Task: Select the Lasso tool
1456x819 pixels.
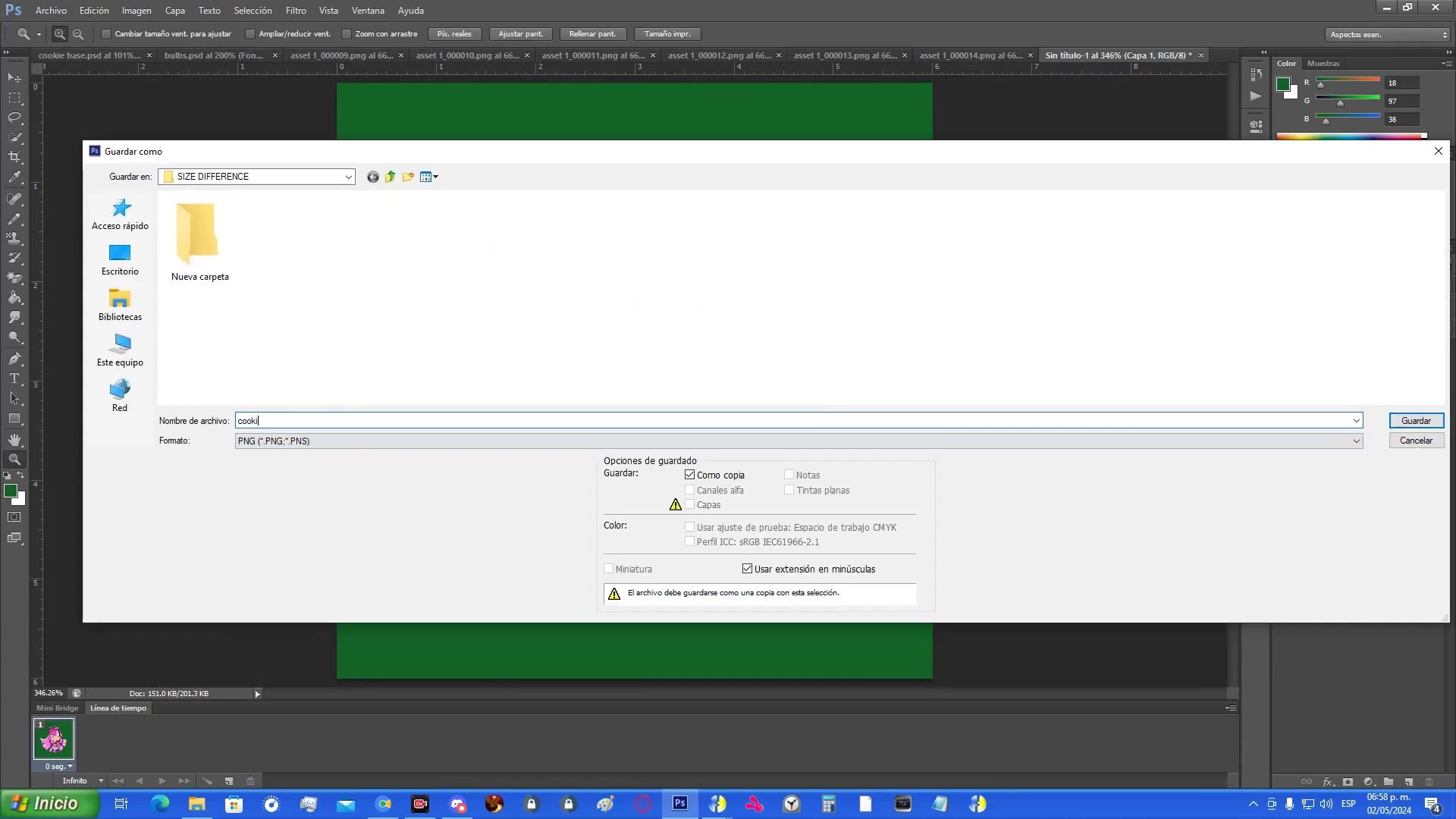Action: (14, 118)
